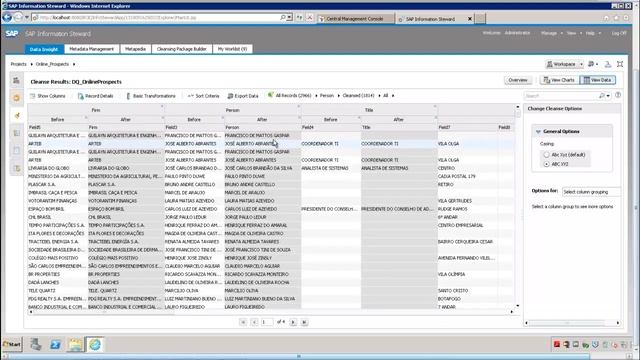Click the search magnifier icon

(x=601, y=96)
